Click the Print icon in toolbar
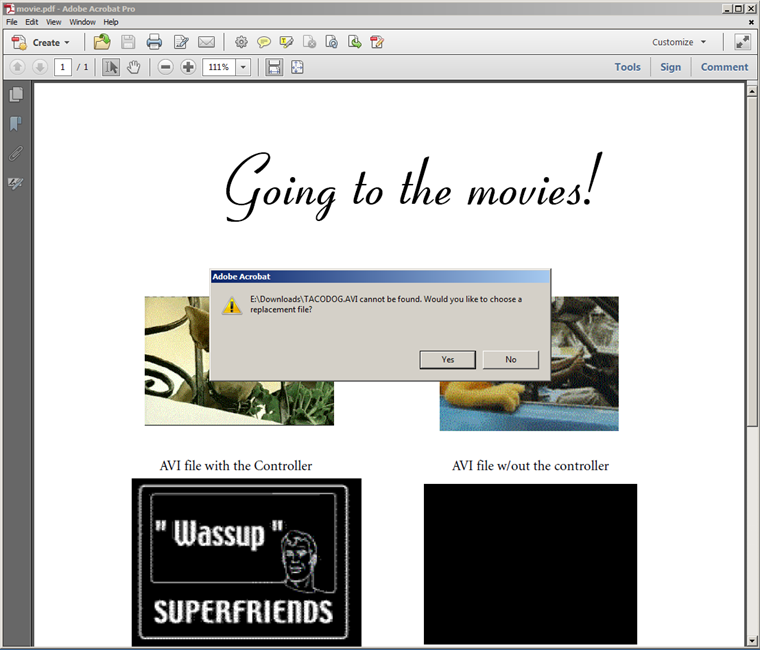Screen dimensions: 760x650 pyautogui.click(x=154, y=42)
